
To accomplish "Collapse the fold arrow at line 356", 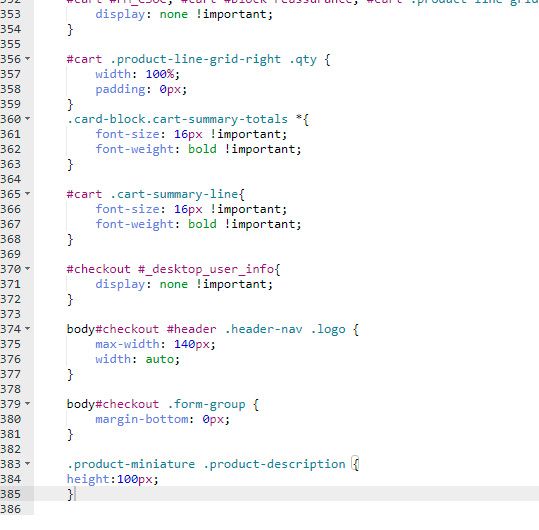I will (x=28, y=59).
